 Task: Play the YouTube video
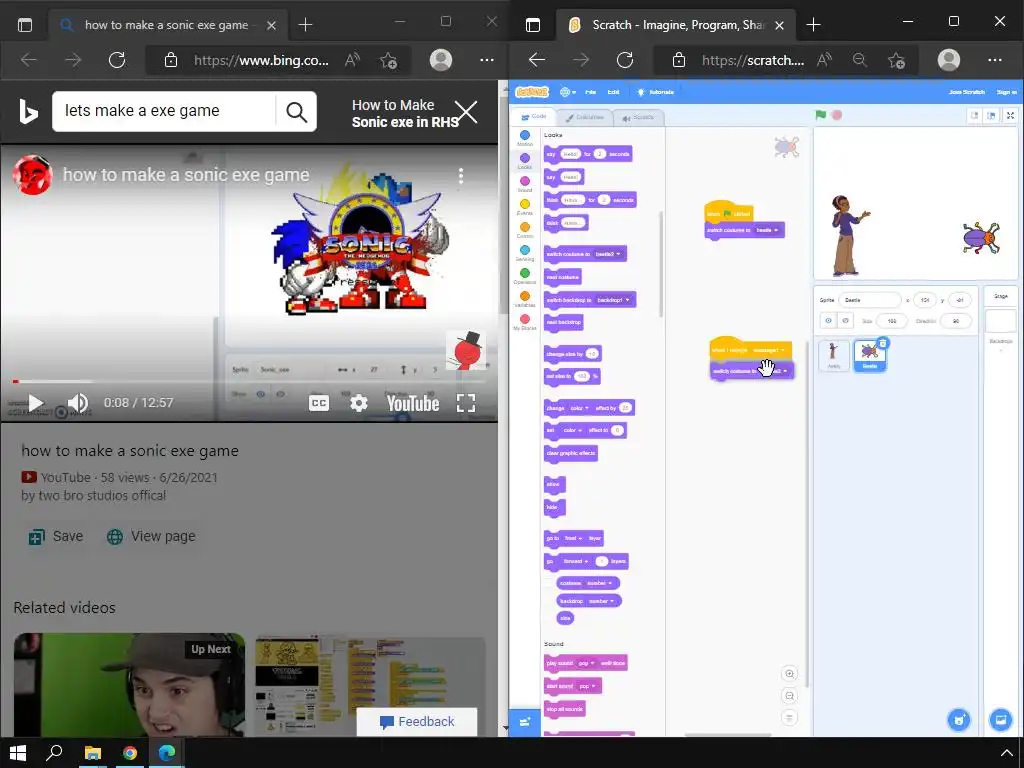(36, 403)
